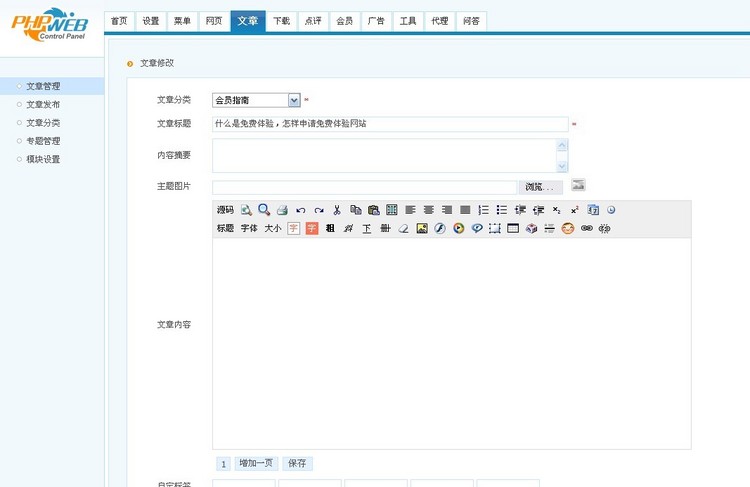This screenshot has height=487, width=750.
Task: Click the image picker icon beside 浏览
Action: pyautogui.click(x=578, y=185)
